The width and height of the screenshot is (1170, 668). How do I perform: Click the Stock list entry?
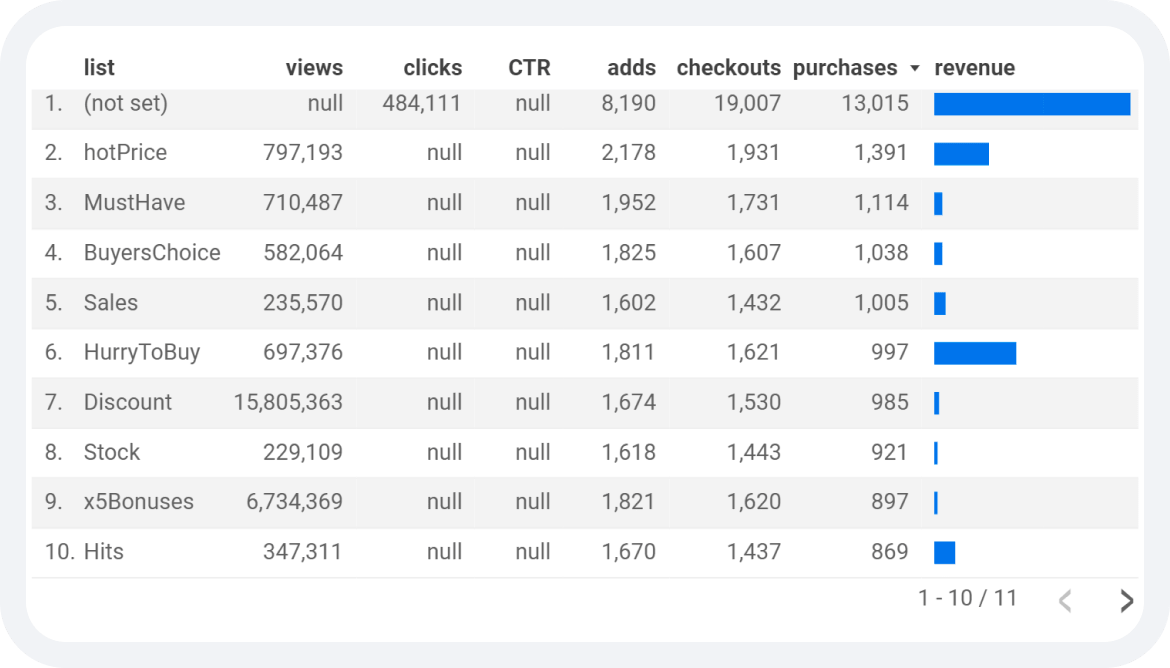coord(112,452)
